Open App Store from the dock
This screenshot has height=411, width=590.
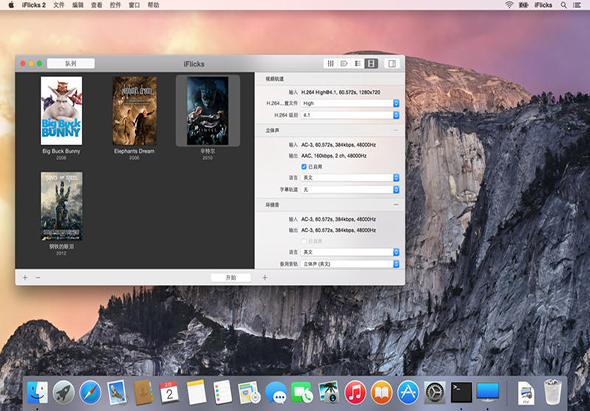tap(408, 392)
